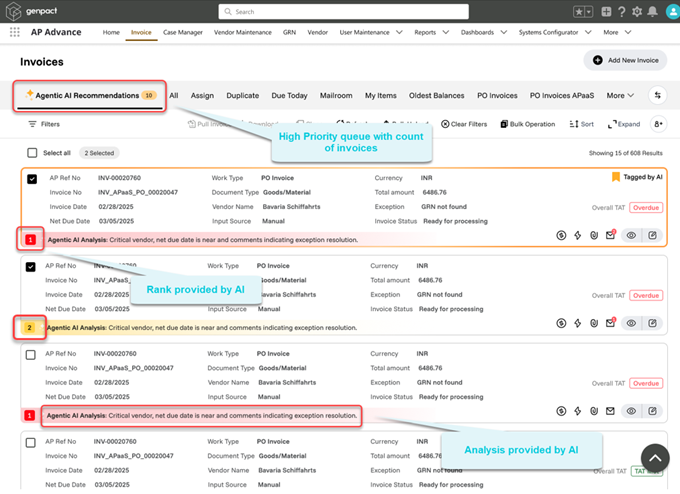
Task: Open notifications bell icon
Action: (652, 12)
